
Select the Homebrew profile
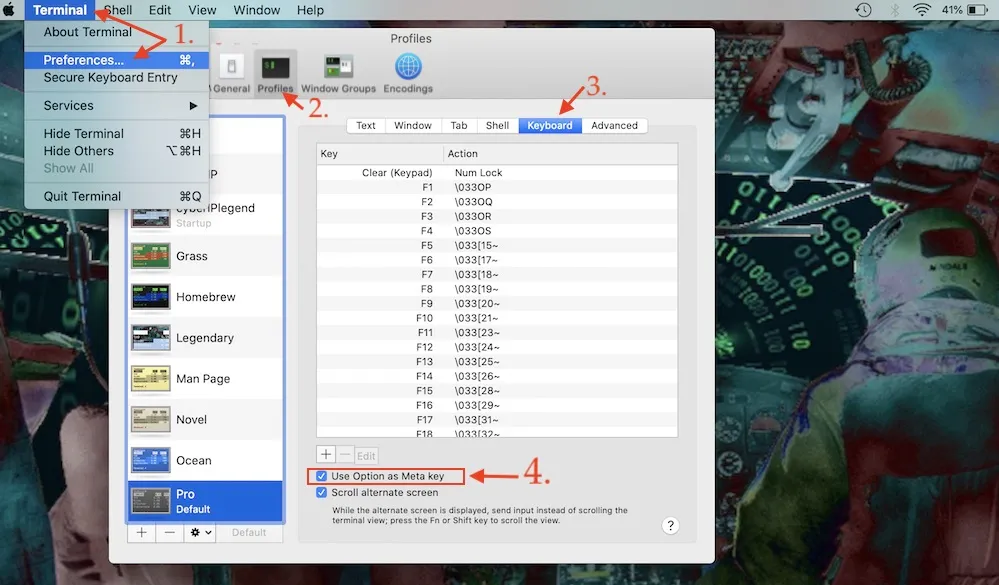click(x=205, y=297)
